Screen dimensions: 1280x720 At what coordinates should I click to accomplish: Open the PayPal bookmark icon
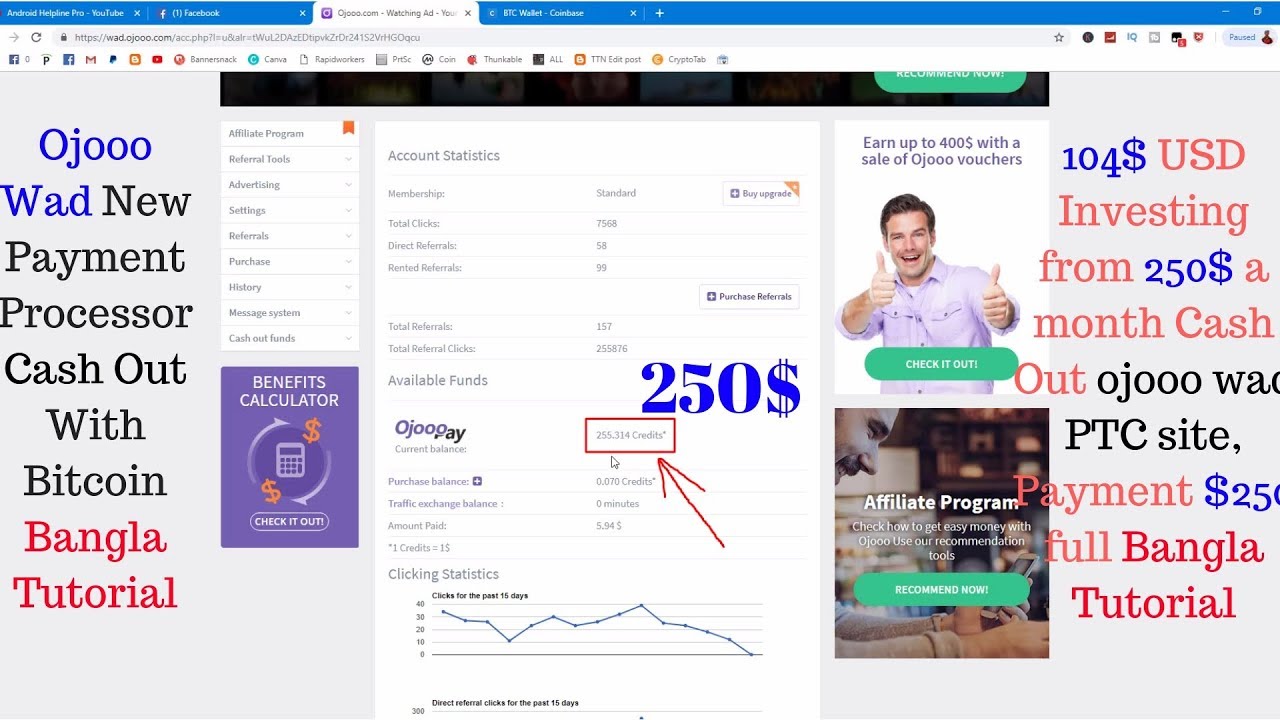pyautogui.click(x=113, y=59)
